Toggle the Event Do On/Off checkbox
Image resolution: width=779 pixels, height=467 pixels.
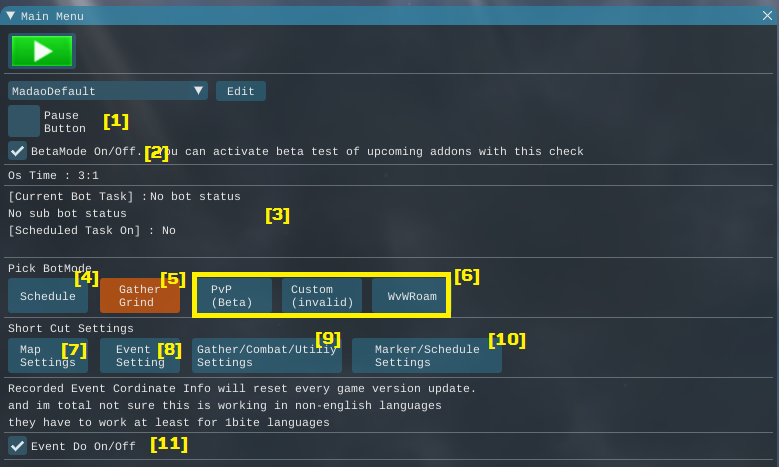coord(18,446)
